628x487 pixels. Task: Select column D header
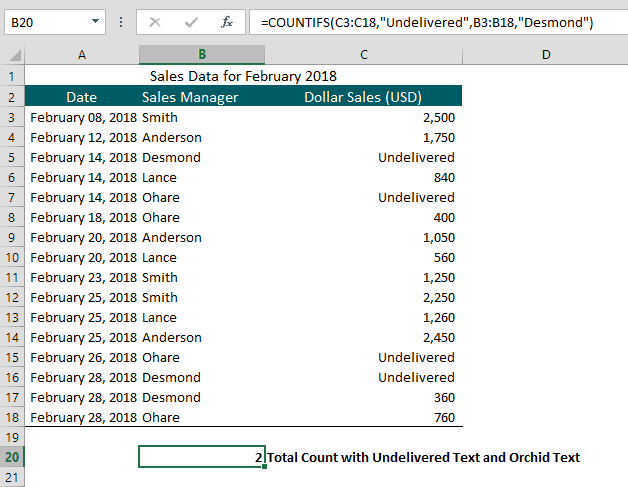[545, 55]
